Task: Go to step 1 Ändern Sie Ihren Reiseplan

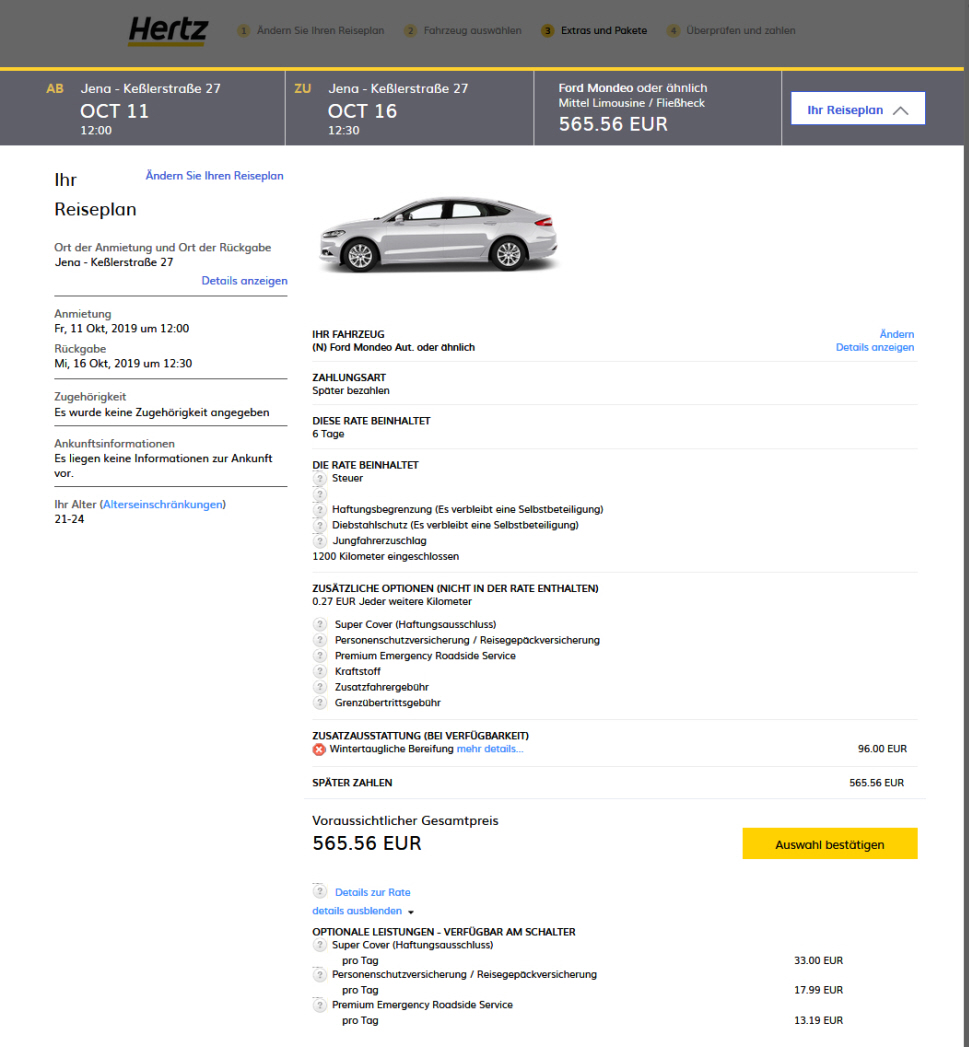Action: [x=310, y=31]
